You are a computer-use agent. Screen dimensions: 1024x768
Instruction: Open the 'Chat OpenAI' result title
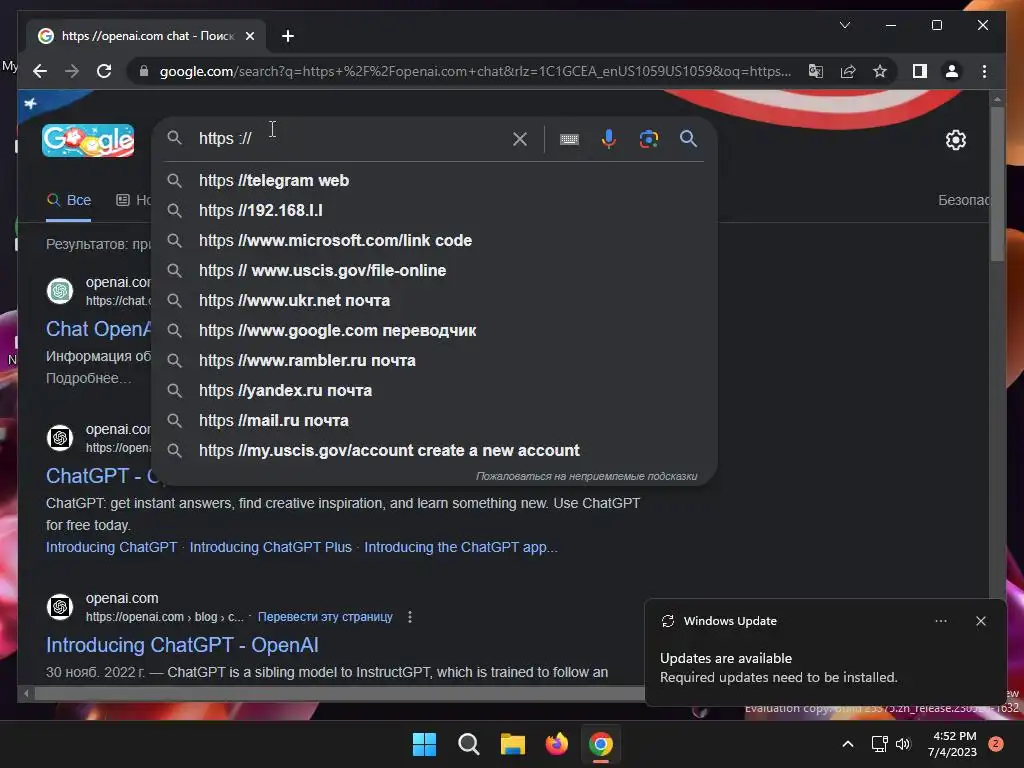tap(98, 329)
